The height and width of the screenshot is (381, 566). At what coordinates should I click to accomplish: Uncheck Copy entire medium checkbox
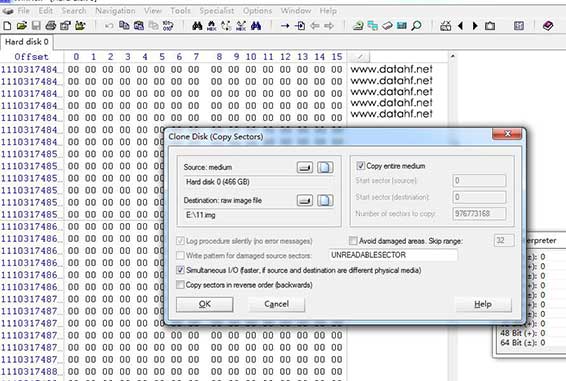[x=360, y=166]
